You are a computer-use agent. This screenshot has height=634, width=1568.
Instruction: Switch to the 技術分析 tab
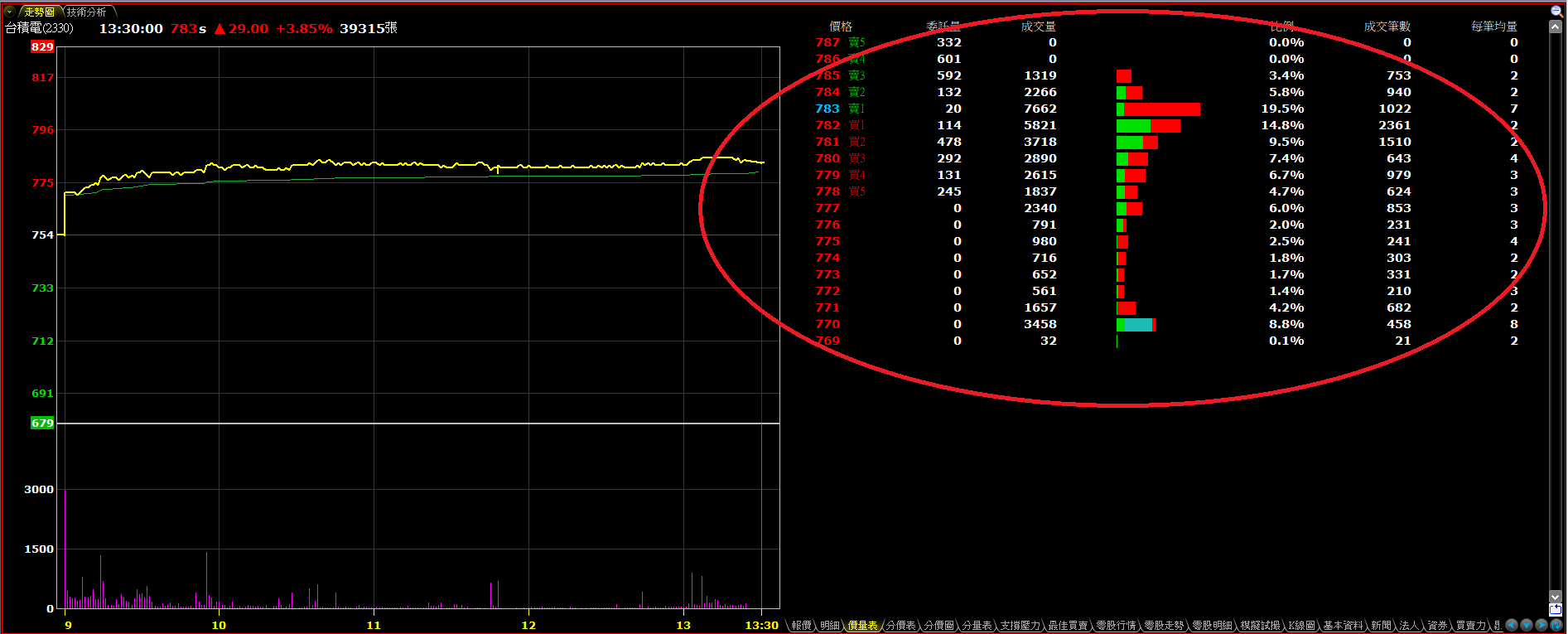[x=87, y=12]
